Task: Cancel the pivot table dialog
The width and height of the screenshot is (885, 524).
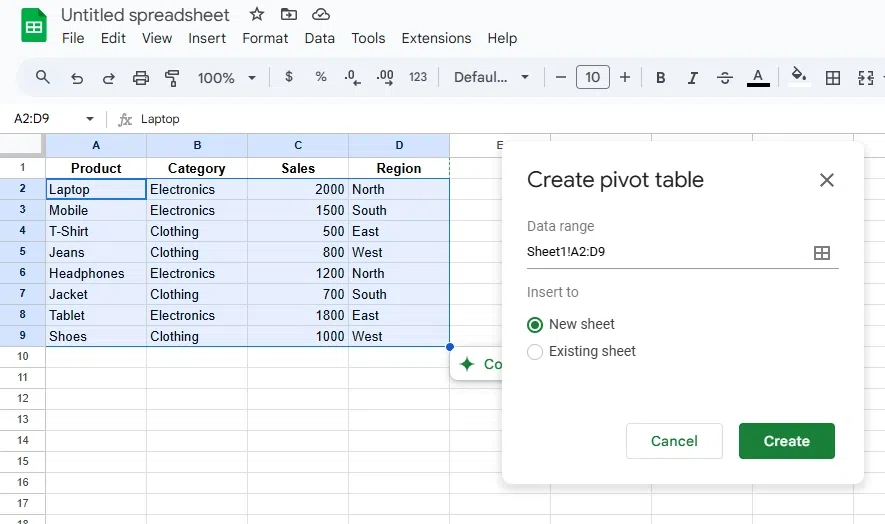Action: [x=674, y=441]
